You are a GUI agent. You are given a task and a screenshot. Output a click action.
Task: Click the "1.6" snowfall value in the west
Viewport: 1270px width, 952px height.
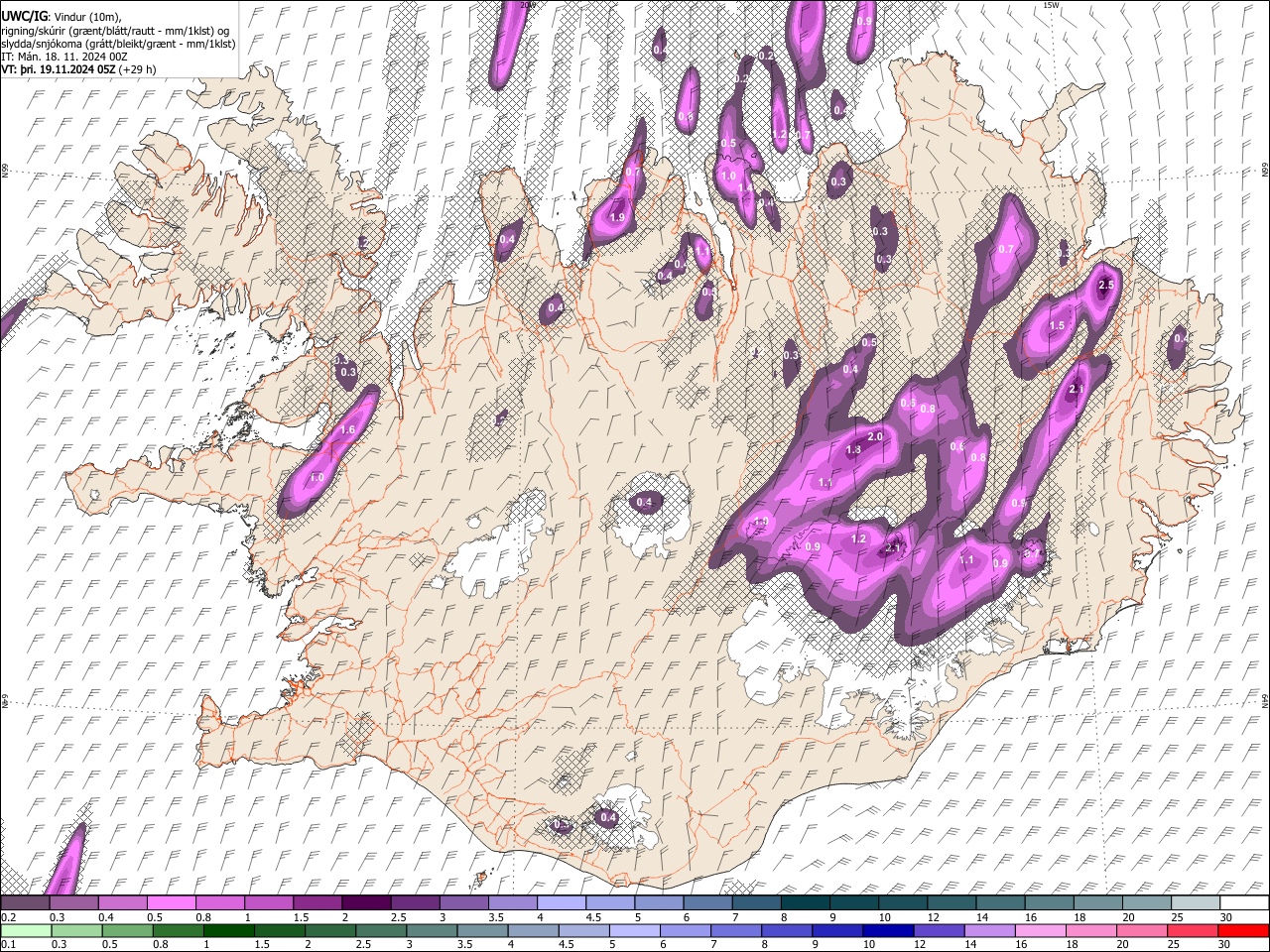(347, 430)
